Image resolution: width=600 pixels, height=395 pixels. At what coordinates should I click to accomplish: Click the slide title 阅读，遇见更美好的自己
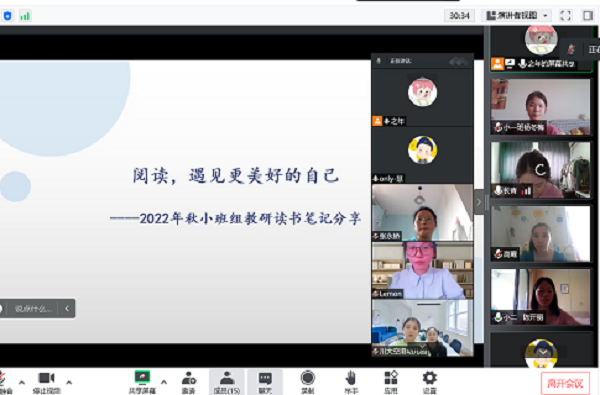click(236, 176)
